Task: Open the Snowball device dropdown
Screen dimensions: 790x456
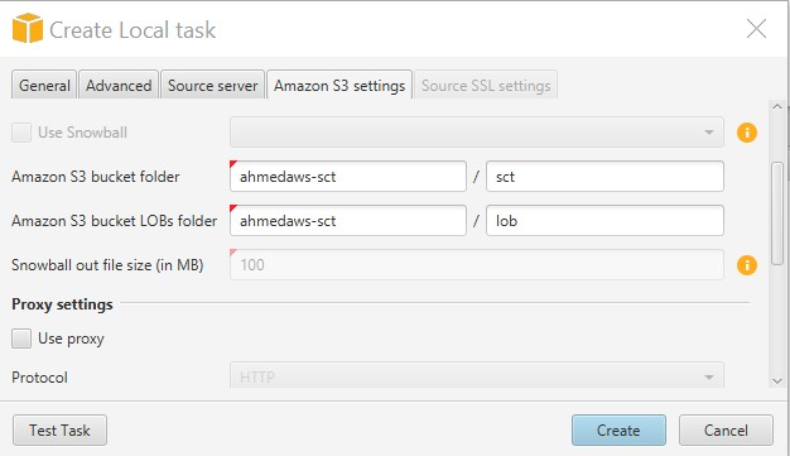Action: tap(477, 132)
